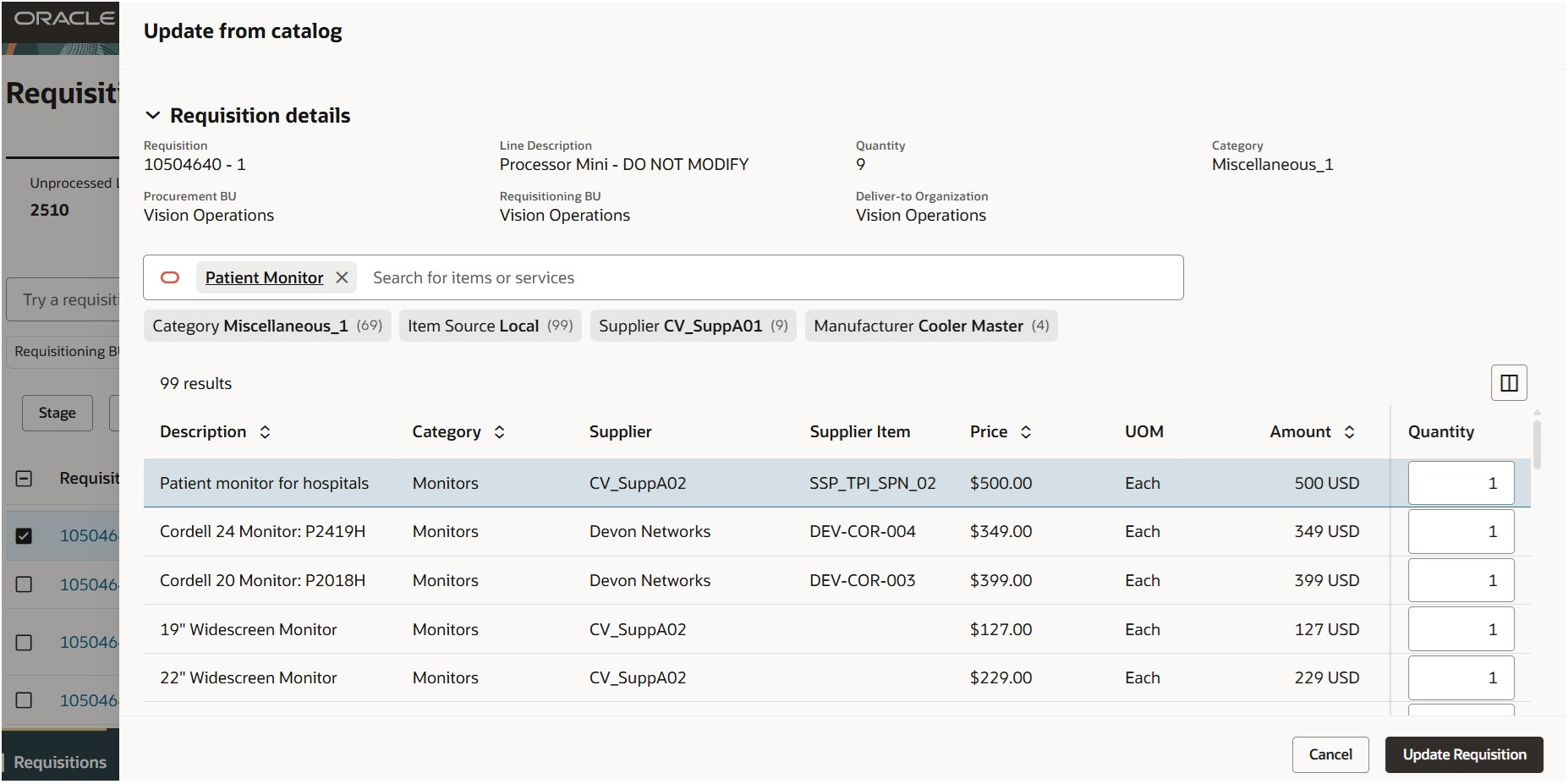Collapse the Requisition details section

[153, 115]
